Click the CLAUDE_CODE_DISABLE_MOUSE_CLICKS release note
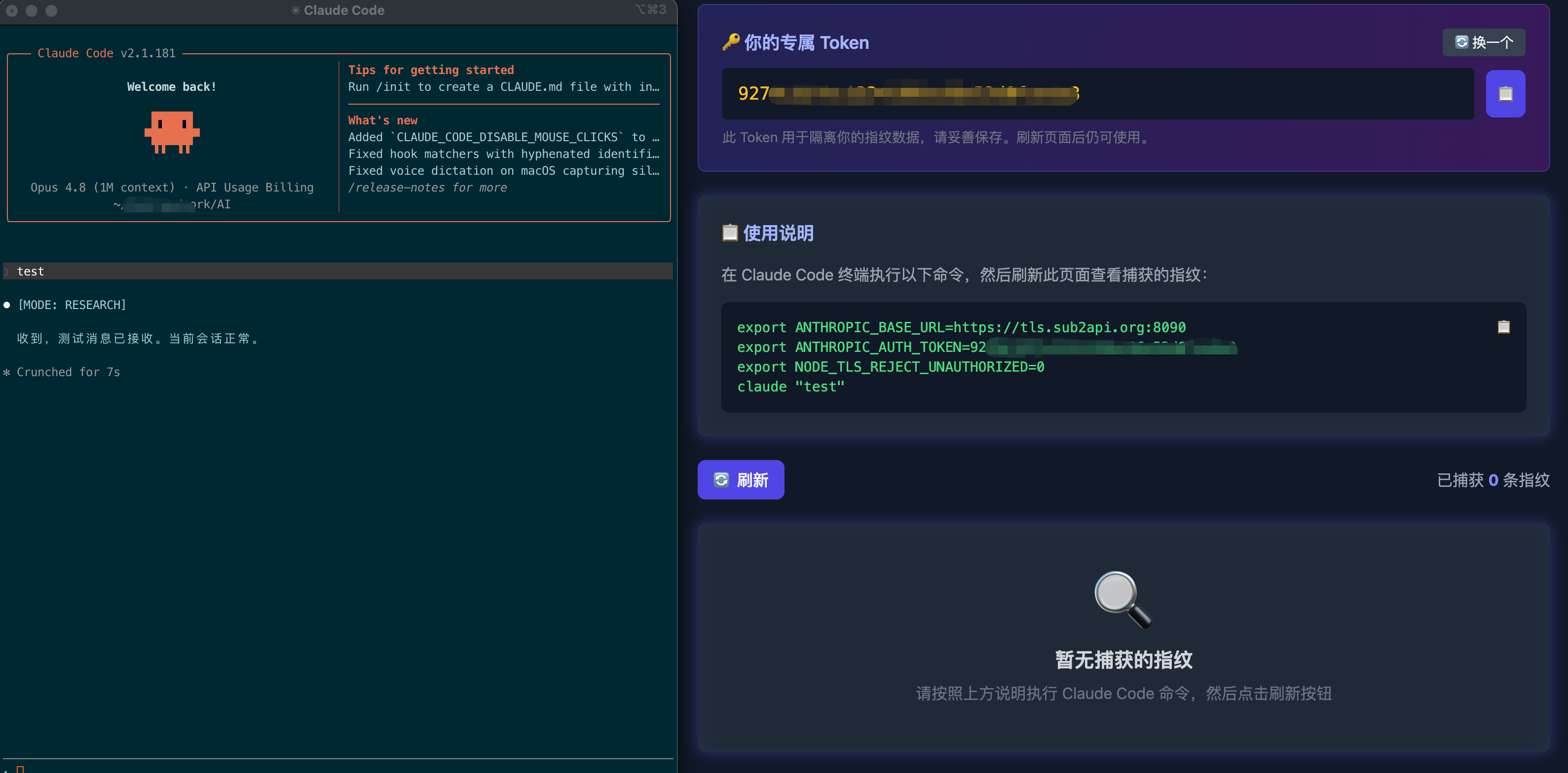 (503, 137)
